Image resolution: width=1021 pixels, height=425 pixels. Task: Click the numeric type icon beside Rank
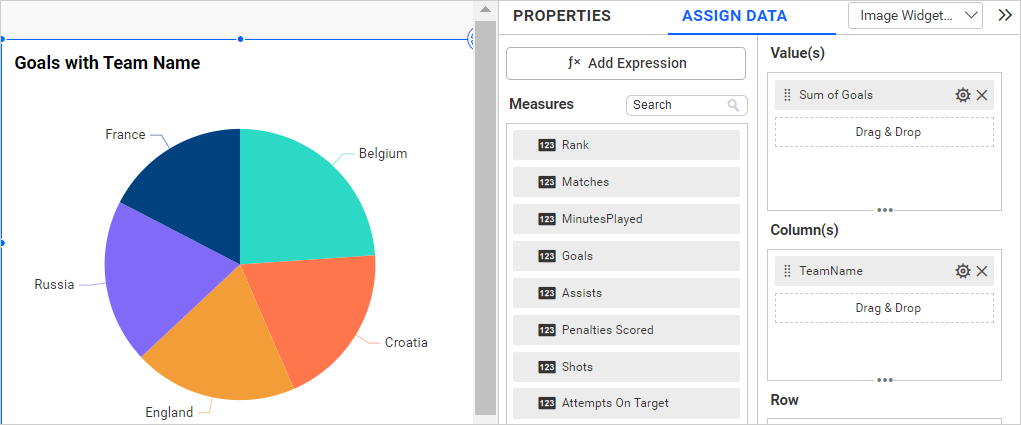(547, 145)
